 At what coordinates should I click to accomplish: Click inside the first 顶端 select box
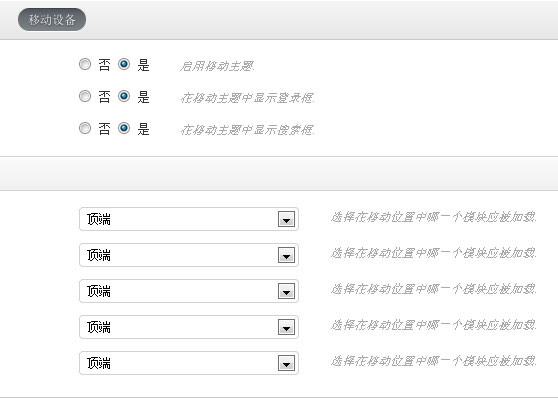[189, 219]
